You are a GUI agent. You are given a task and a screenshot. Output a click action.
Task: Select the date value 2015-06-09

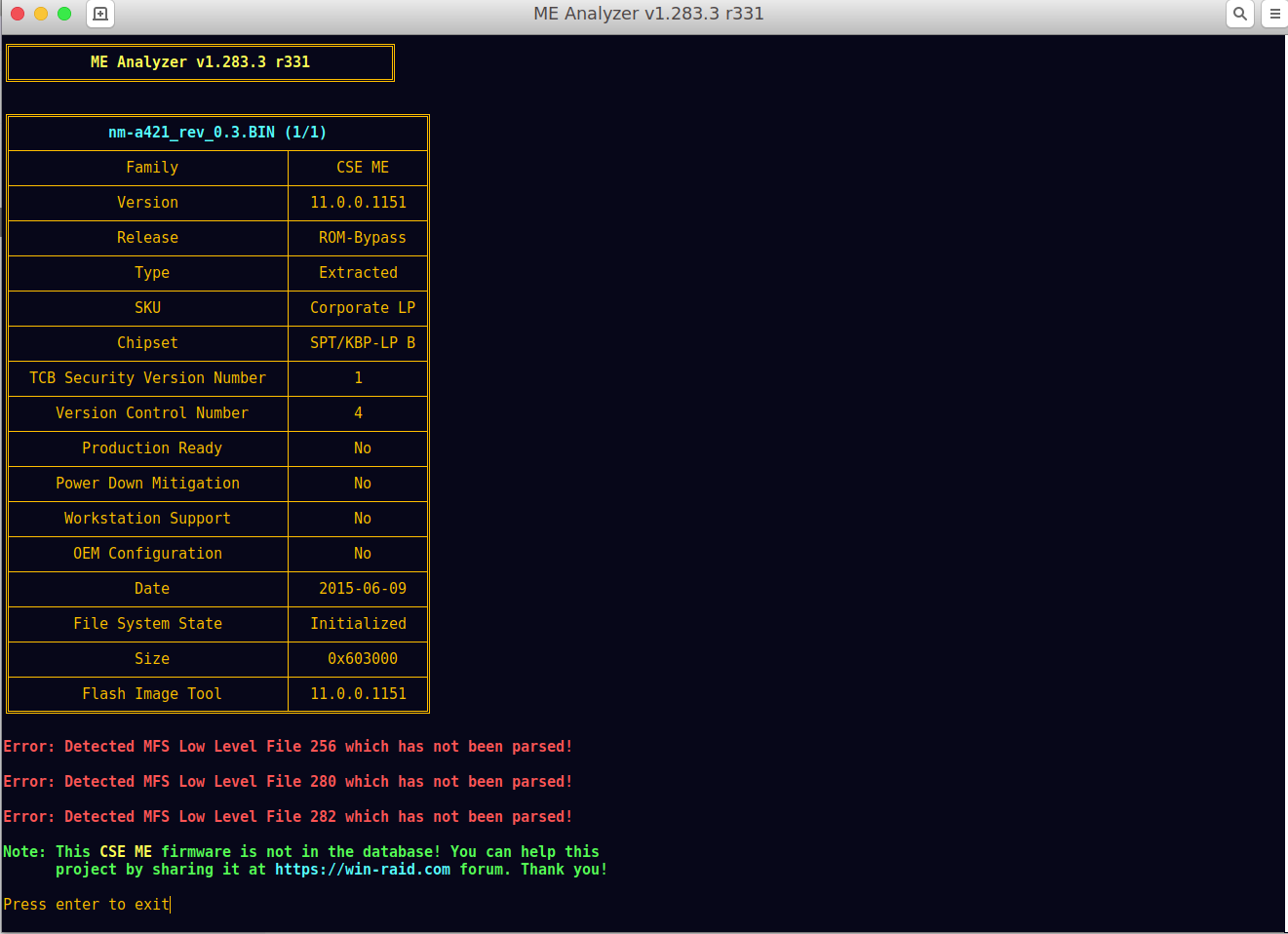pyautogui.click(x=363, y=589)
